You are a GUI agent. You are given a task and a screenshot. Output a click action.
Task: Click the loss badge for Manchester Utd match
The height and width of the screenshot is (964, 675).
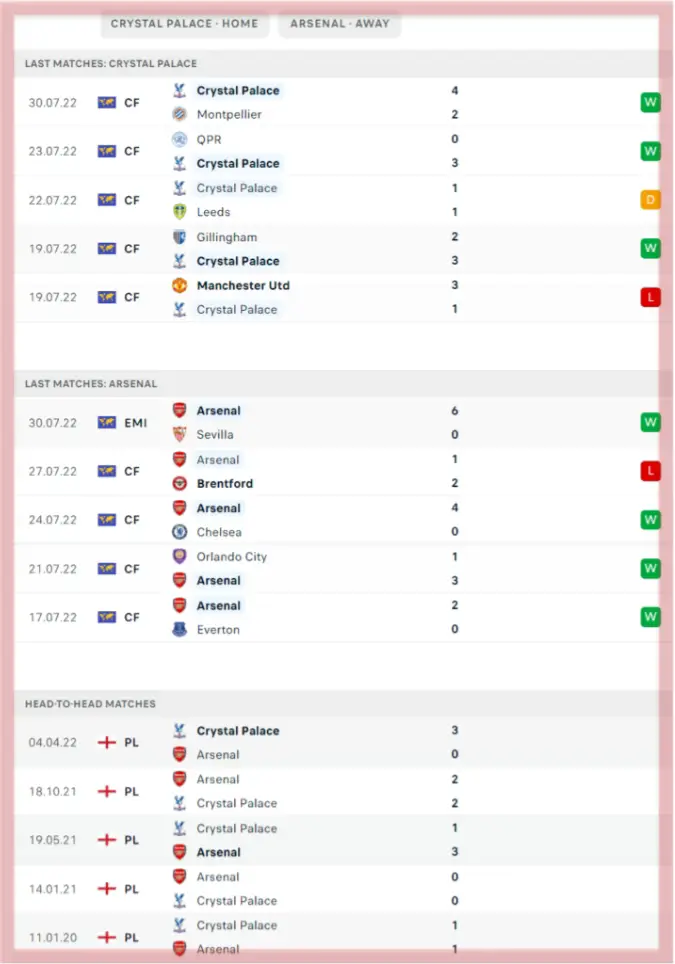tap(650, 297)
